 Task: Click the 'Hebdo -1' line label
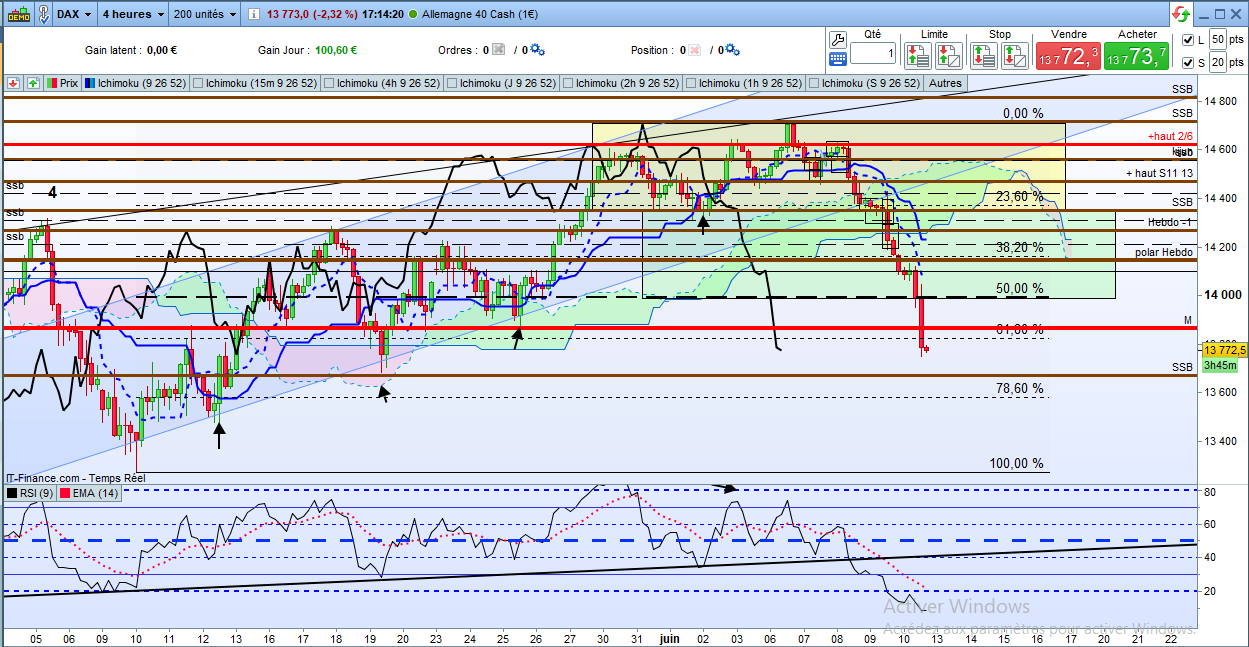[1171, 221]
